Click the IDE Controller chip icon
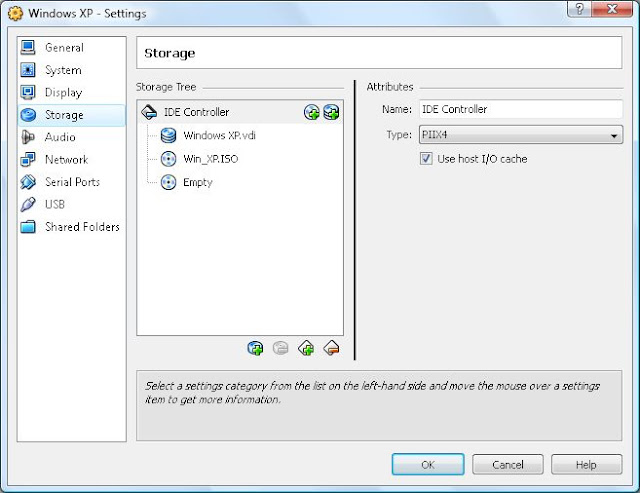Screen dimensions: 640x493 tap(149, 112)
